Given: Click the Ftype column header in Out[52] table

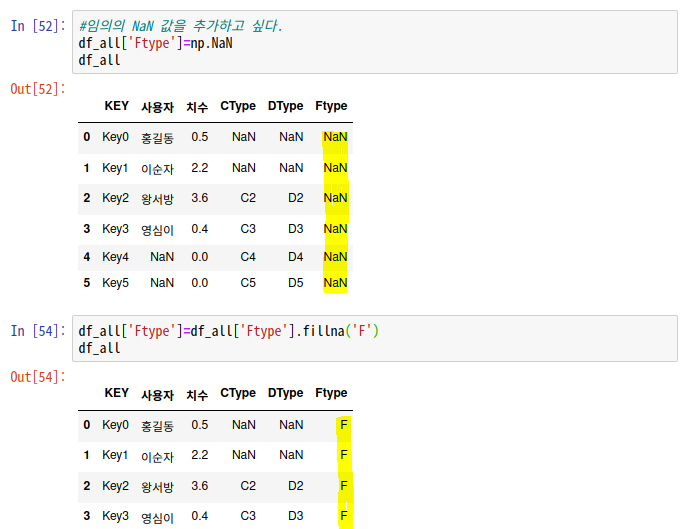Looking at the screenshot, I should (x=331, y=106).
